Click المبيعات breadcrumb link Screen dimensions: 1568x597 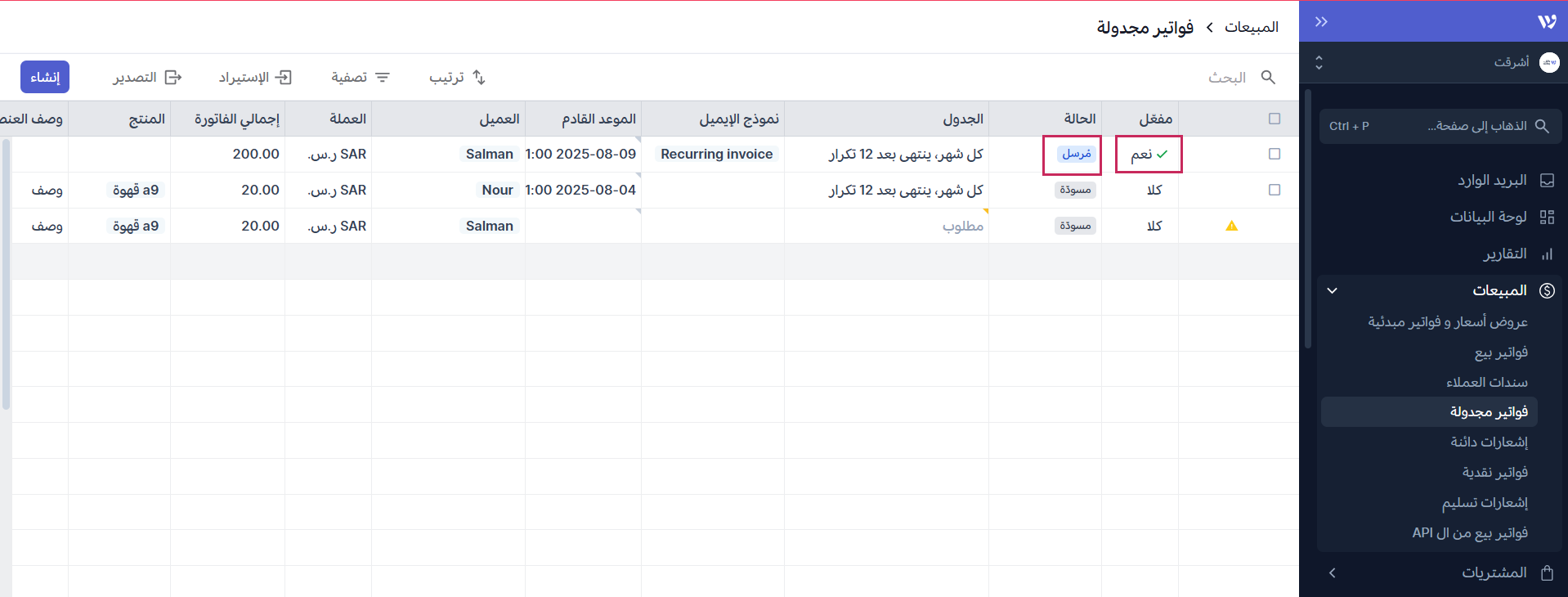point(1251,27)
